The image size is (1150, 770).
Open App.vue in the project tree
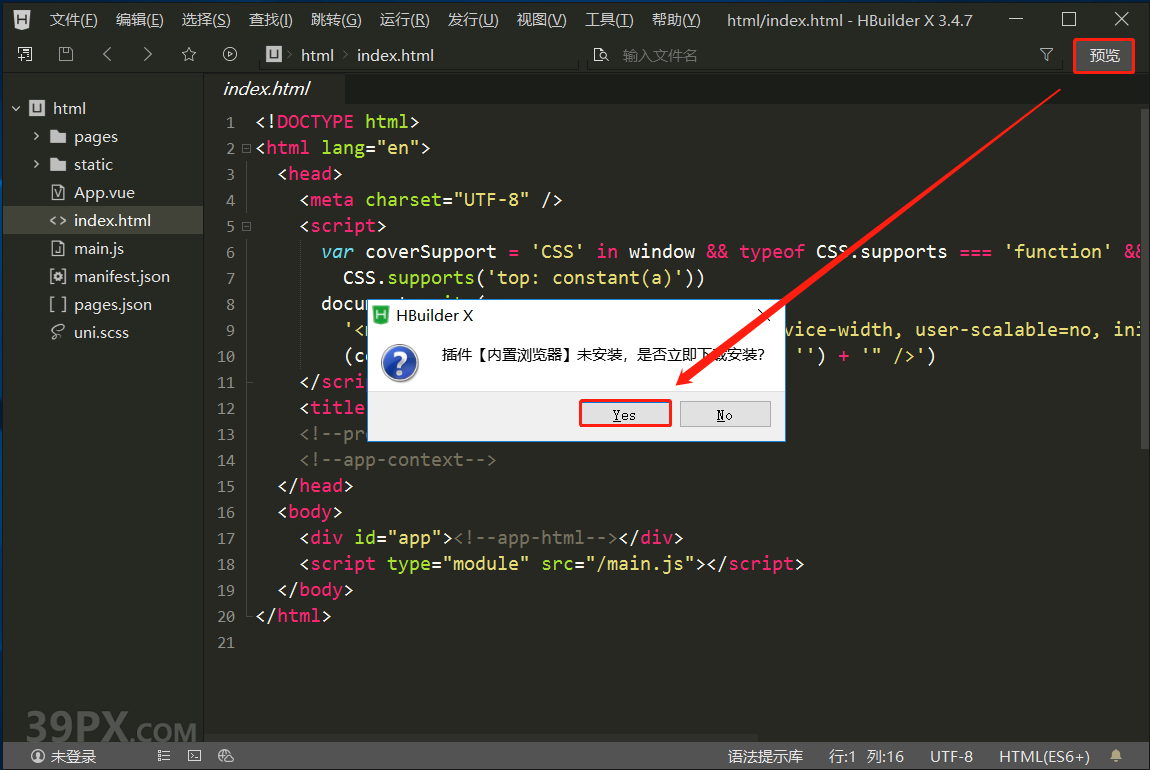point(103,192)
